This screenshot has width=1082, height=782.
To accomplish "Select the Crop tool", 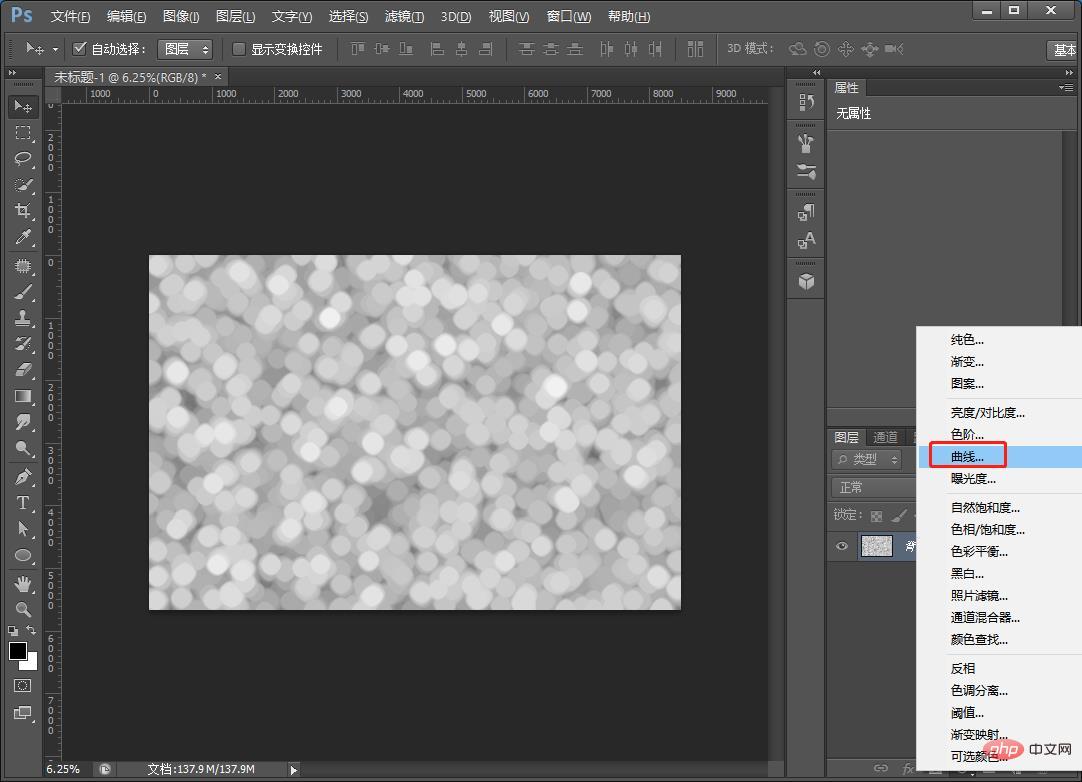I will tap(23, 211).
